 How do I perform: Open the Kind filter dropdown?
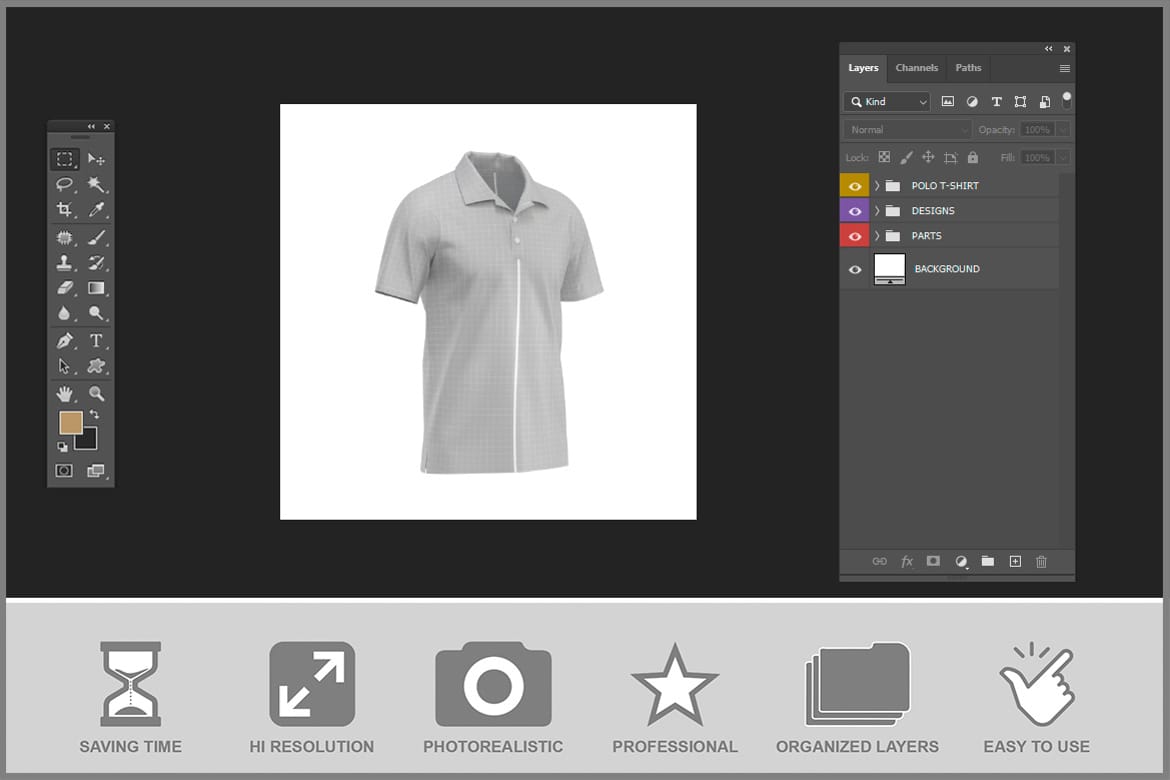(887, 102)
